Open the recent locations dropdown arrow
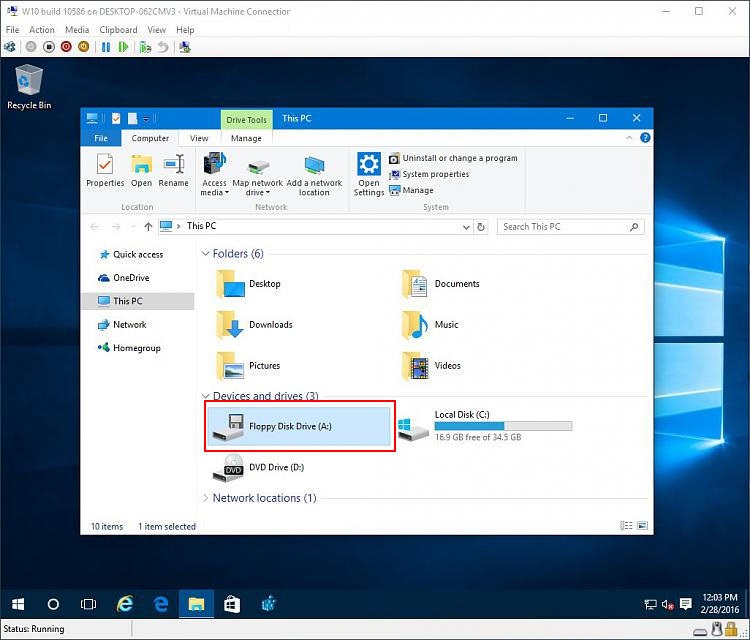 [x=133, y=227]
